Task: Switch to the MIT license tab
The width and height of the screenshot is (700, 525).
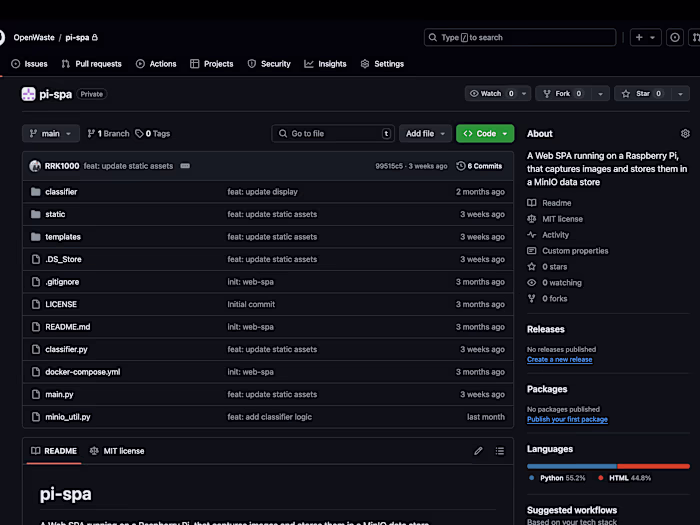Action: 117,451
